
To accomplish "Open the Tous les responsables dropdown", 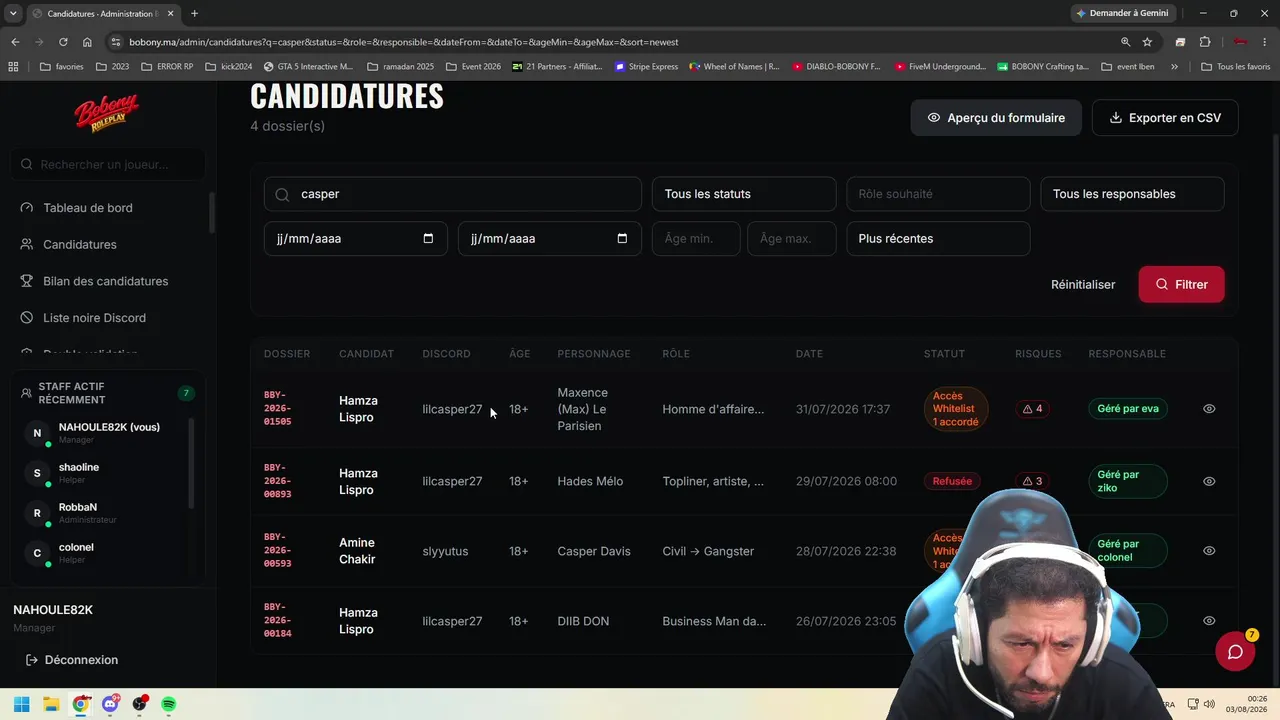I will click(1132, 194).
